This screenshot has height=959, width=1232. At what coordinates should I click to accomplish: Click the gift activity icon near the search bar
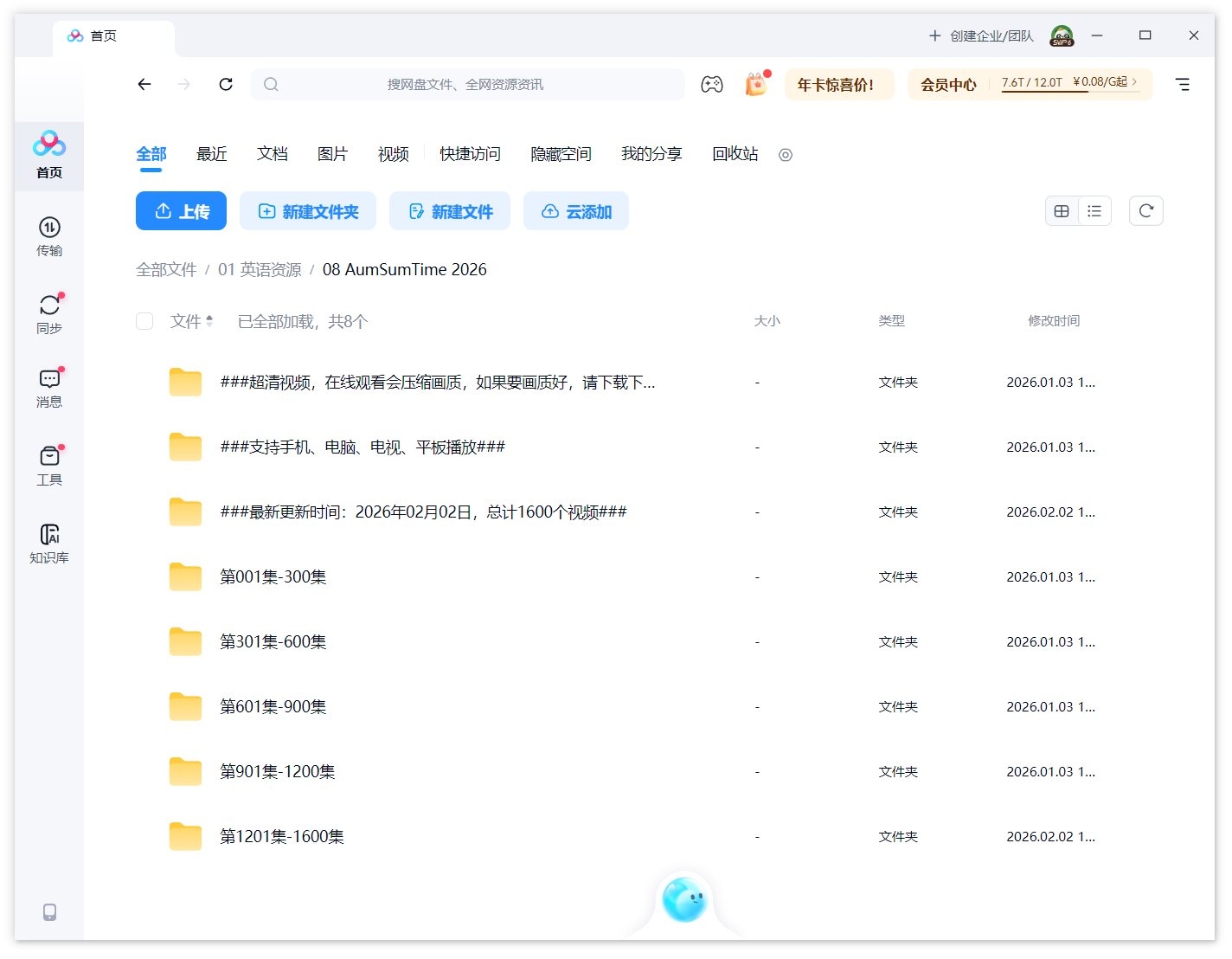[755, 84]
